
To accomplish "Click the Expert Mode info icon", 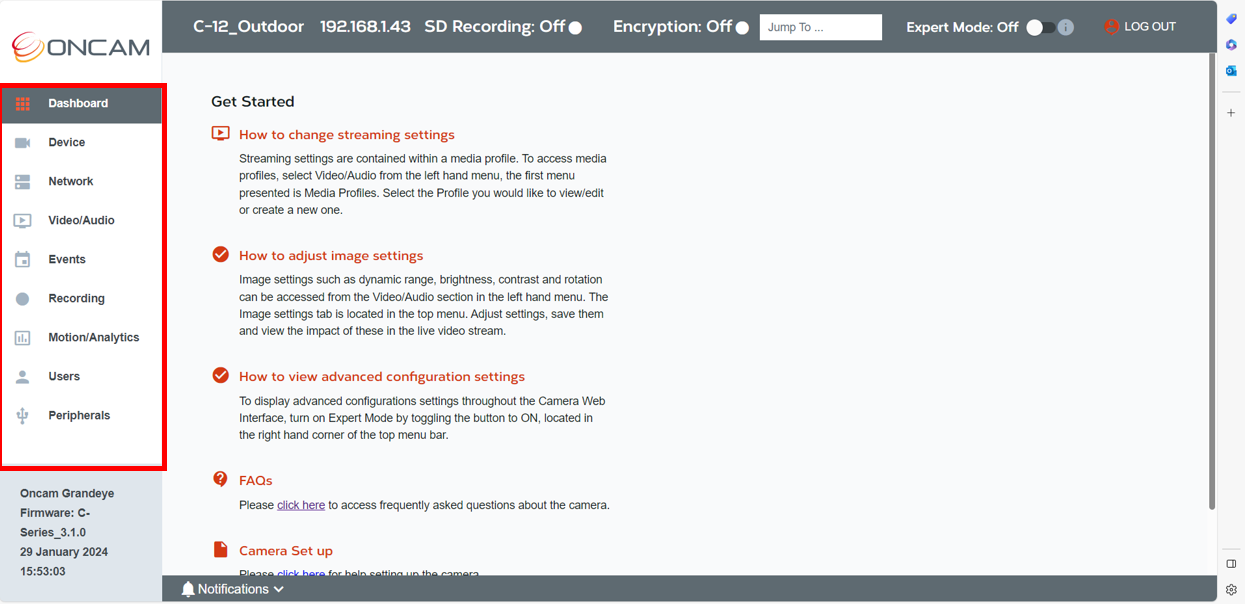I will pos(1066,27).
